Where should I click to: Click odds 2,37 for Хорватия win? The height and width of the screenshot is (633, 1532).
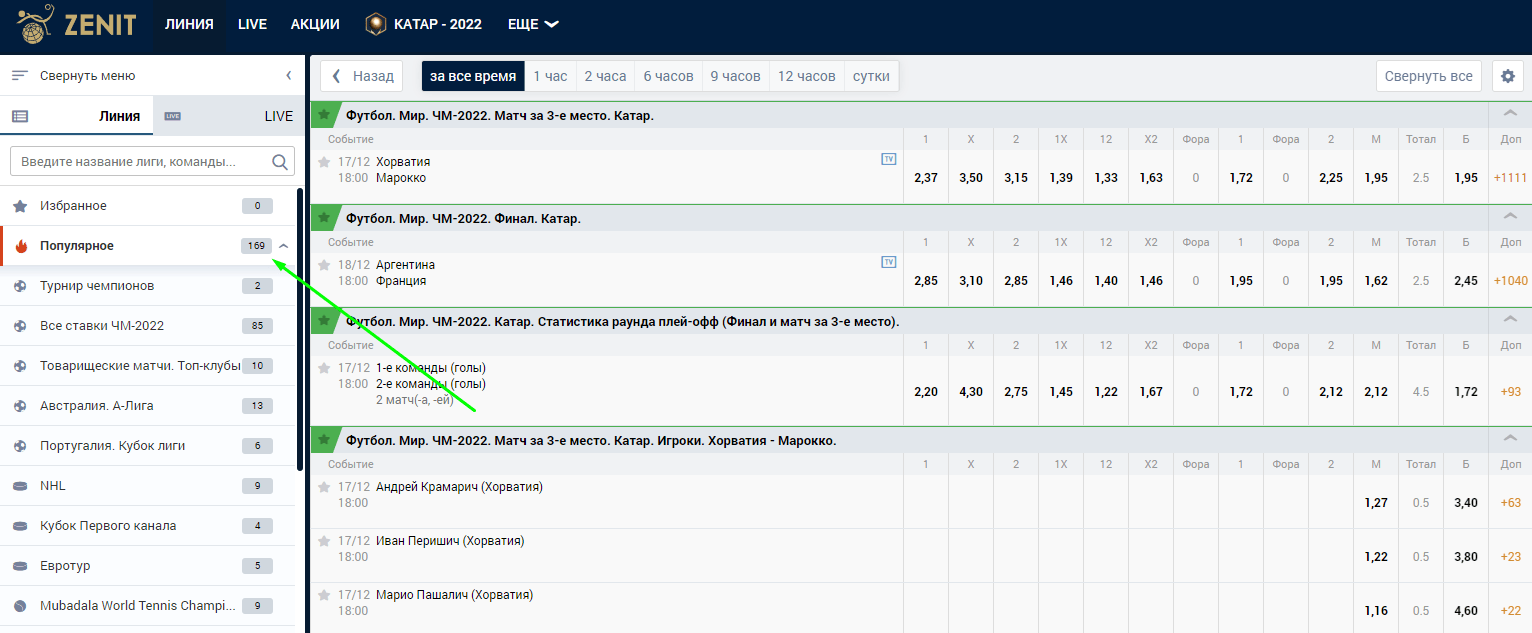[926, 178]
